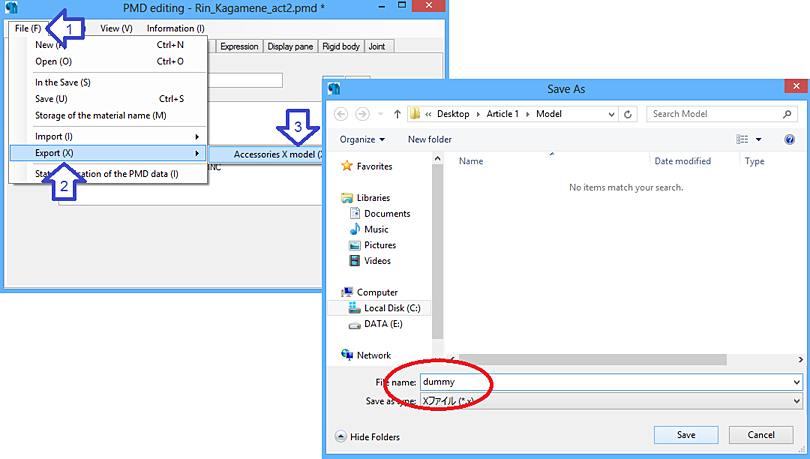
Task: Open the view options dropdown arrow
Action: click(x=758, y=139)
